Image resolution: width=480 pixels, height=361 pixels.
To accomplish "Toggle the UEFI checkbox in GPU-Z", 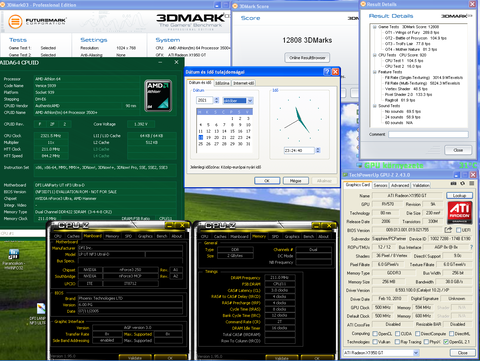I will 458,230.
